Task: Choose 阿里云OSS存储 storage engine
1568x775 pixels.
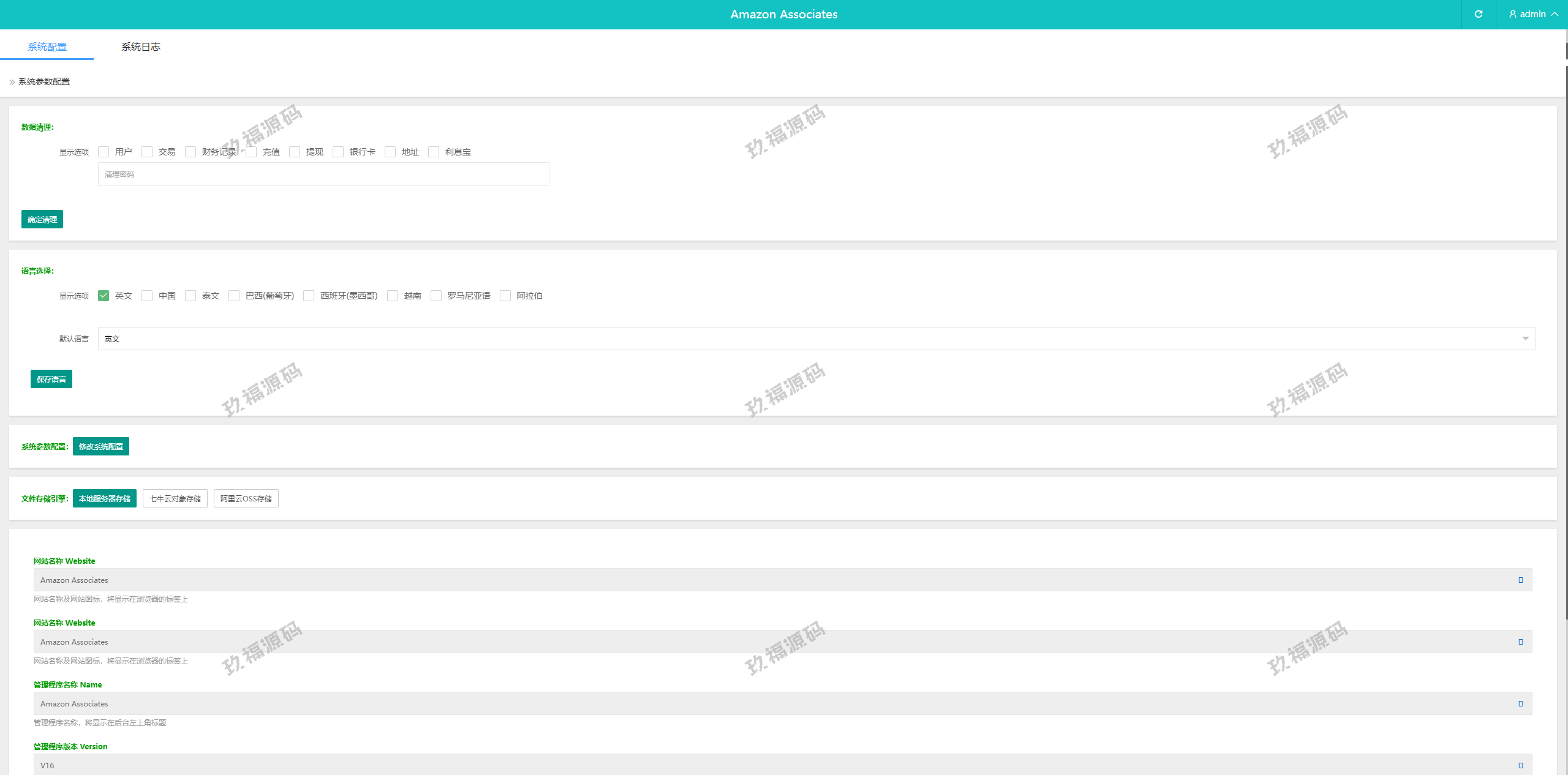Action: (x=246, y=498)
